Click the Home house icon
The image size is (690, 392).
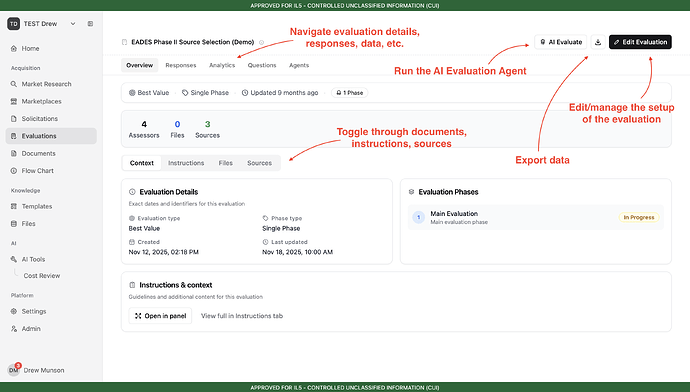coord(14,48)
